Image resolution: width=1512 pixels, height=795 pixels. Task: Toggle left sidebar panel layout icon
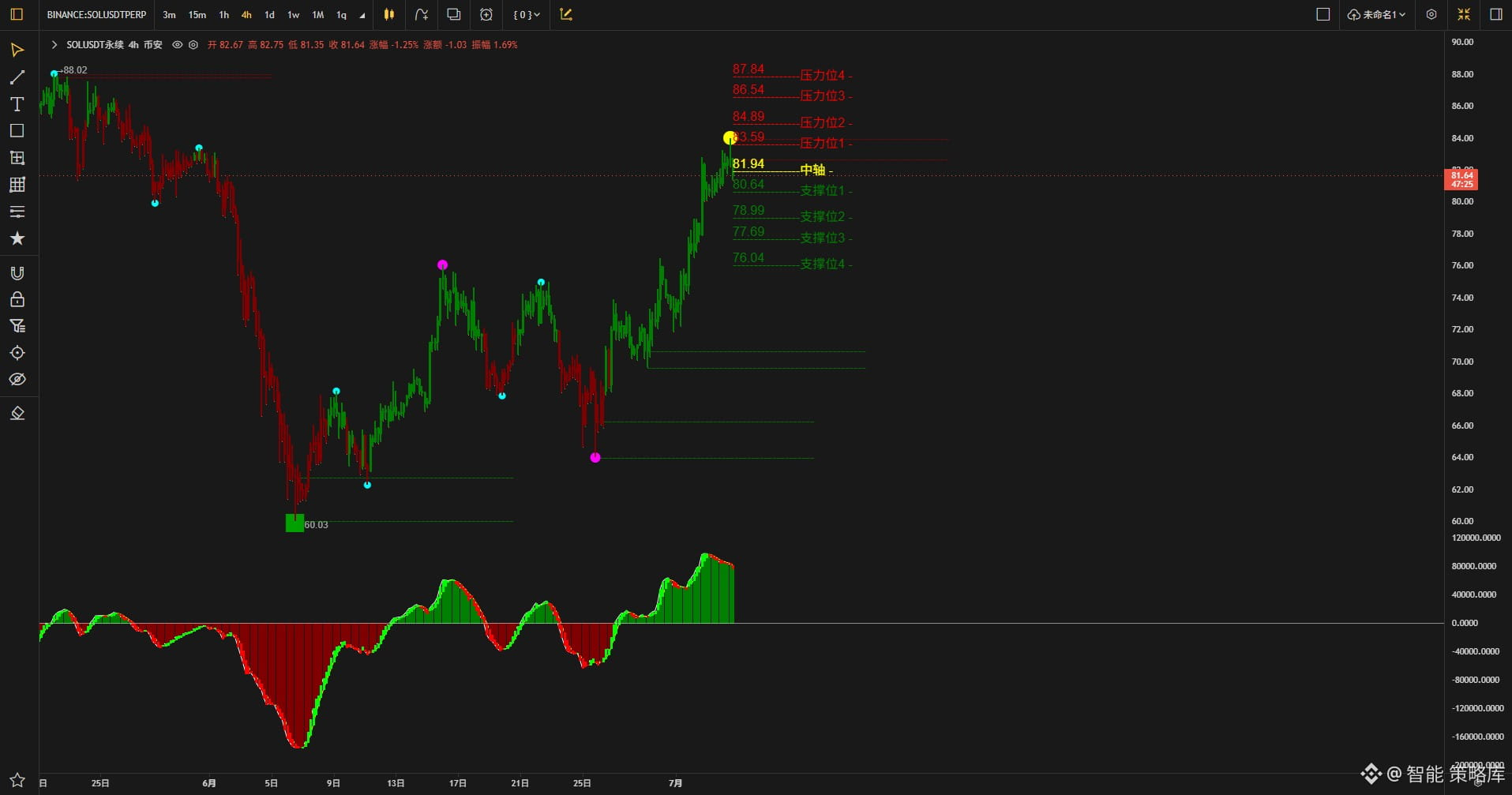click(17, 14)
